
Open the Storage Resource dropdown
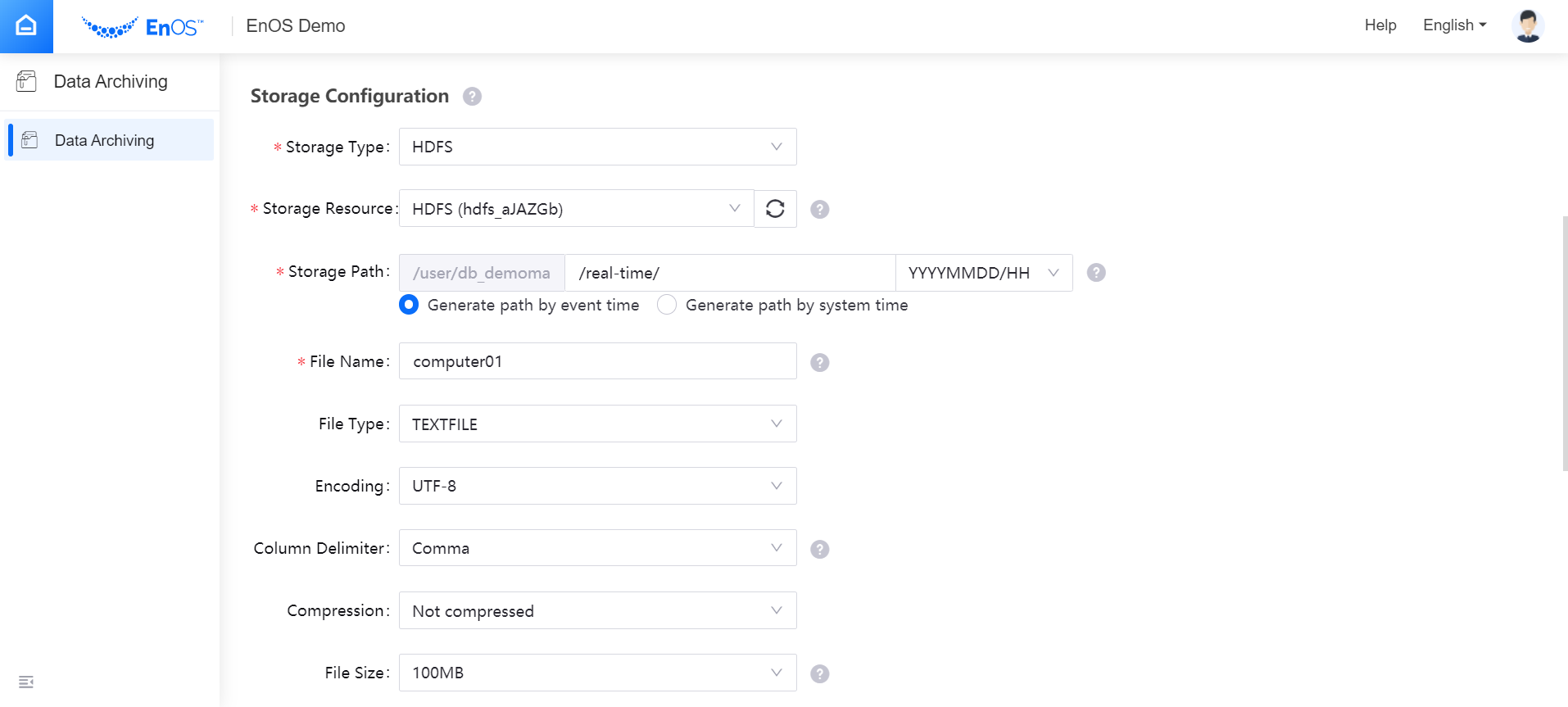point(576,209)
